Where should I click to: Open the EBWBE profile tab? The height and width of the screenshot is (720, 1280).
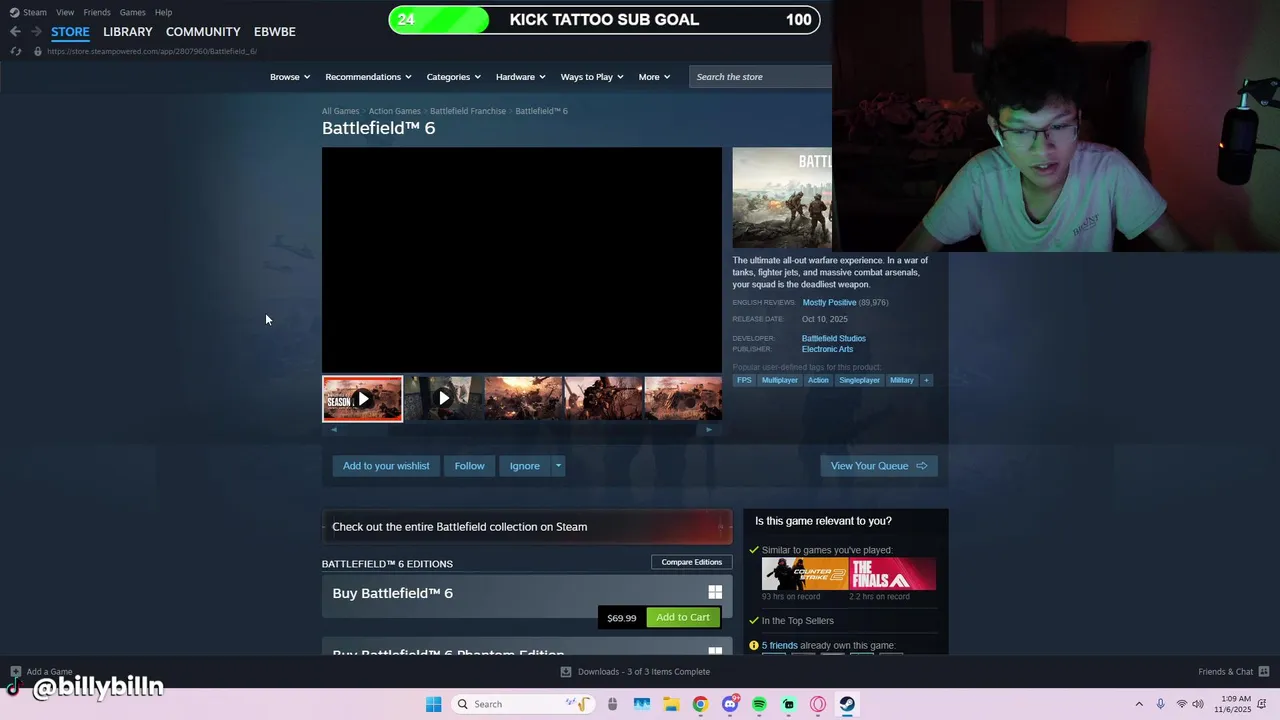(x=275, y=32)
